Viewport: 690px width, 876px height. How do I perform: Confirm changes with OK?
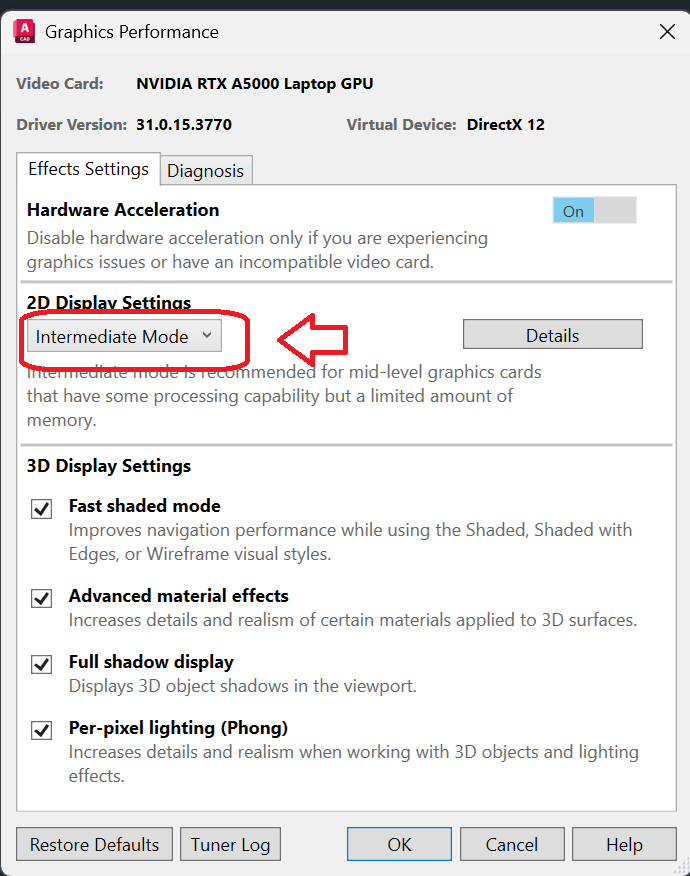point(399,844)
